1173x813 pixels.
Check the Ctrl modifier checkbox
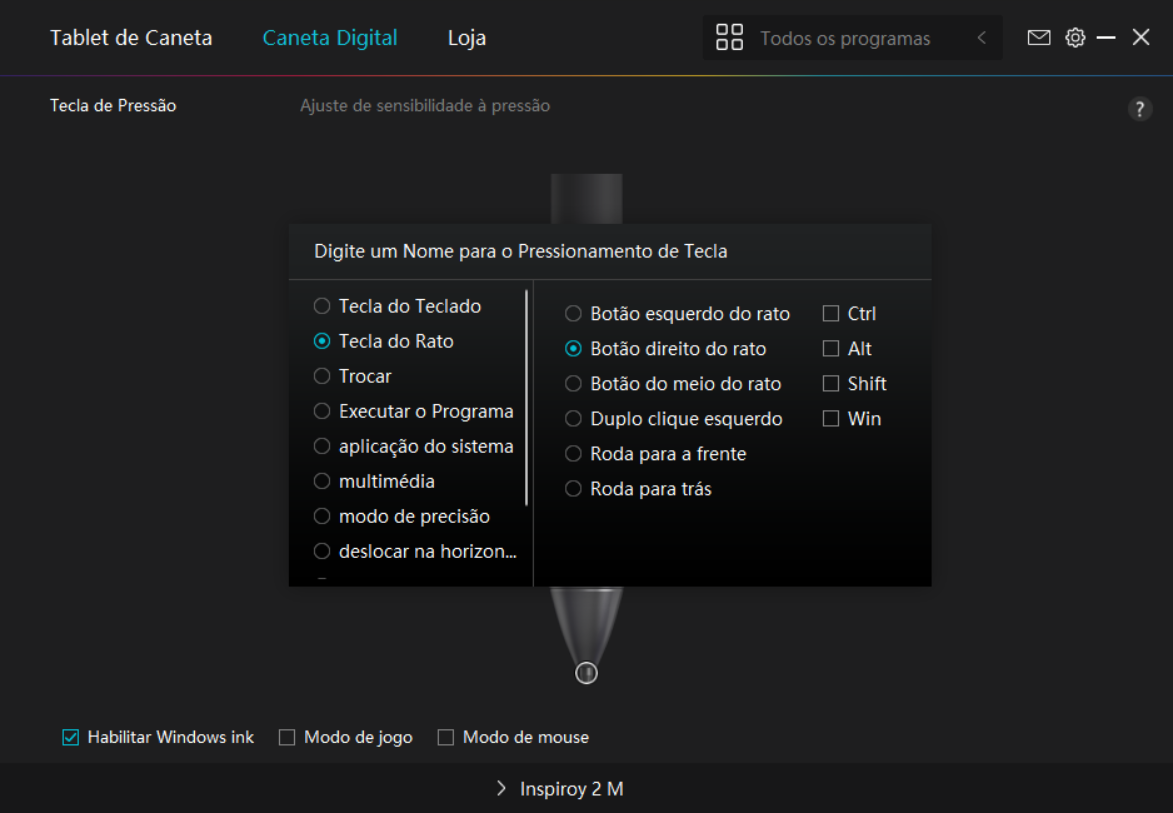[x=831, y=314]
